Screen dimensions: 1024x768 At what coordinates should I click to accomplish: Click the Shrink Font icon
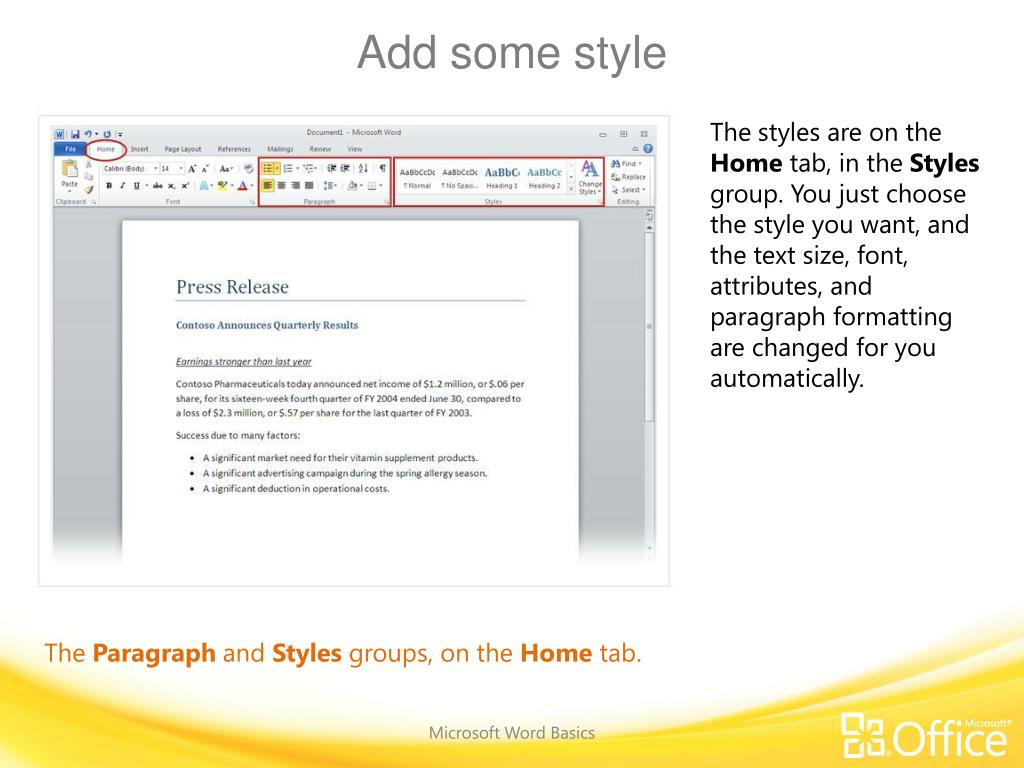[x=205, y=169]
